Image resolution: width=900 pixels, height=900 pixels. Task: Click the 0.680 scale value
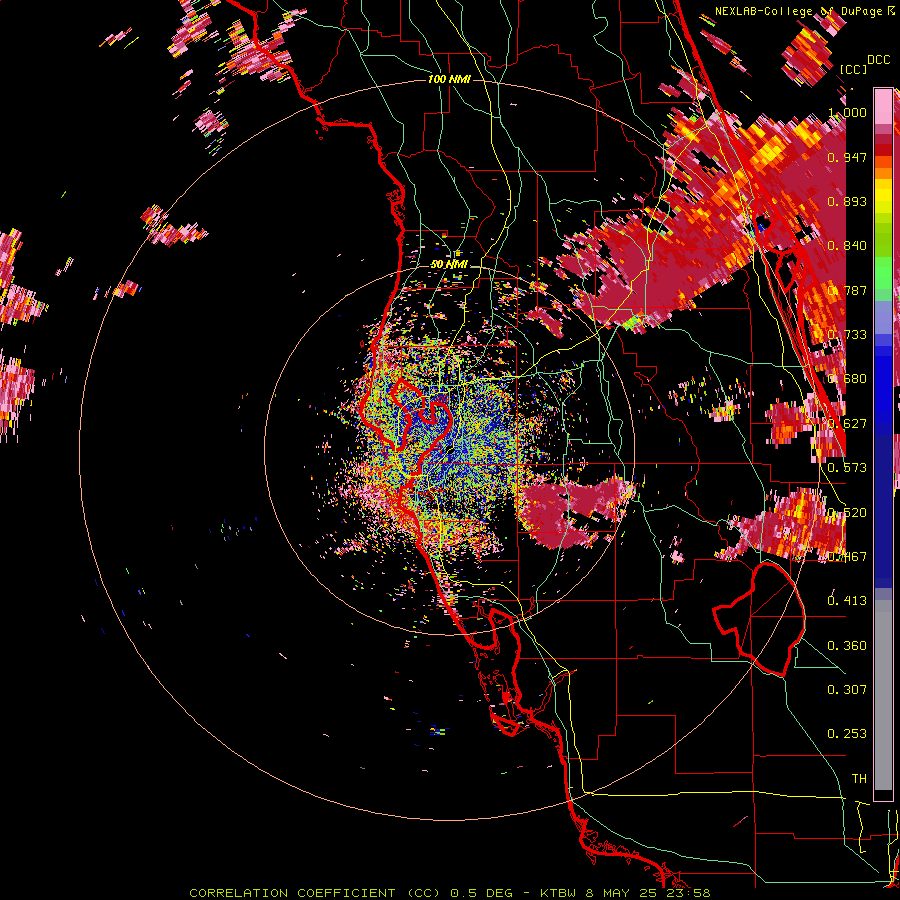coord(847,378)
